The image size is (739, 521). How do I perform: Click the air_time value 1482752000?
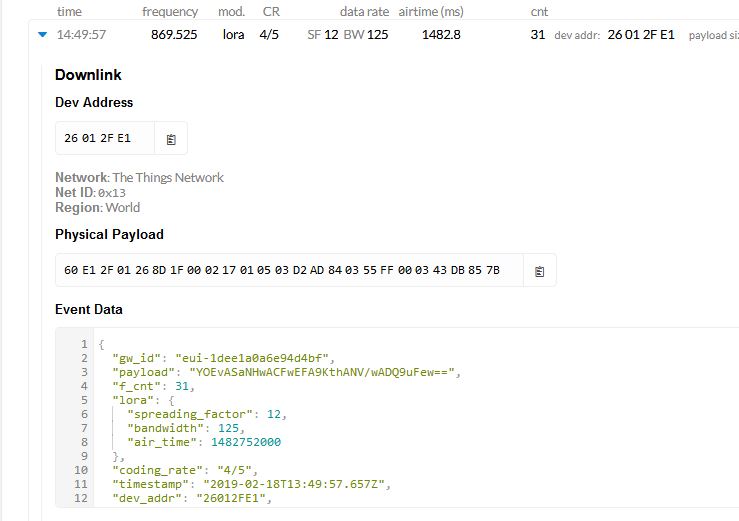click(246, 442)
